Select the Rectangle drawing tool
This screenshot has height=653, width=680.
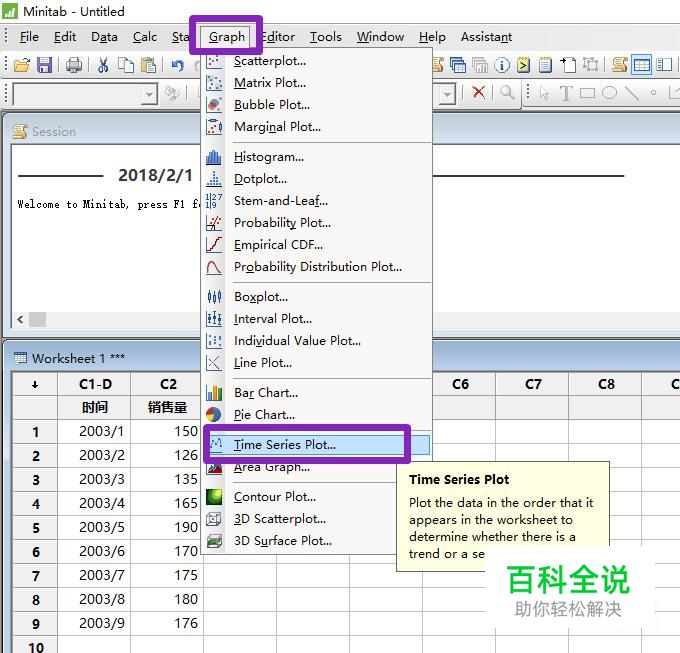tap(587, 93)
